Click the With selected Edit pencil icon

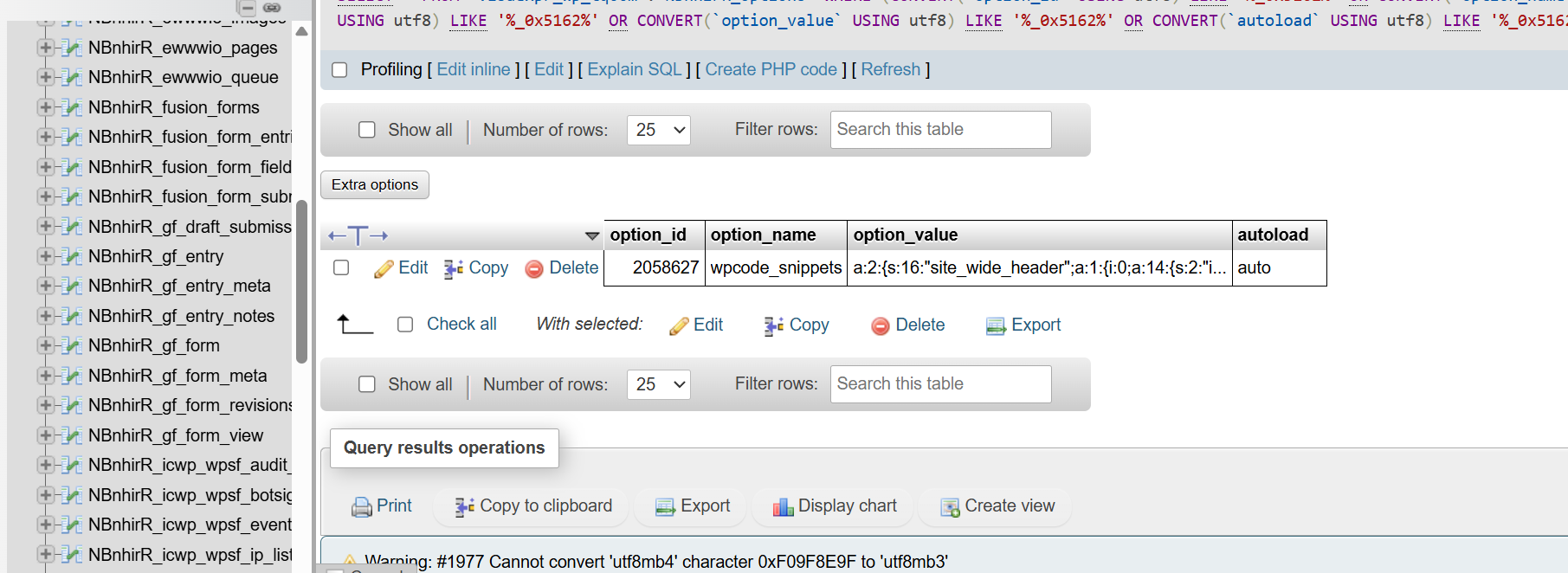click(679, 326)
